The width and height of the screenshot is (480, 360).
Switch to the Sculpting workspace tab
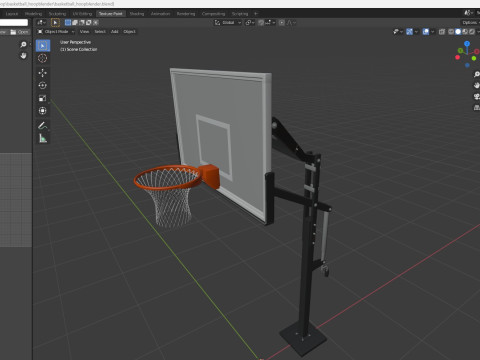[x=57, y=14]
